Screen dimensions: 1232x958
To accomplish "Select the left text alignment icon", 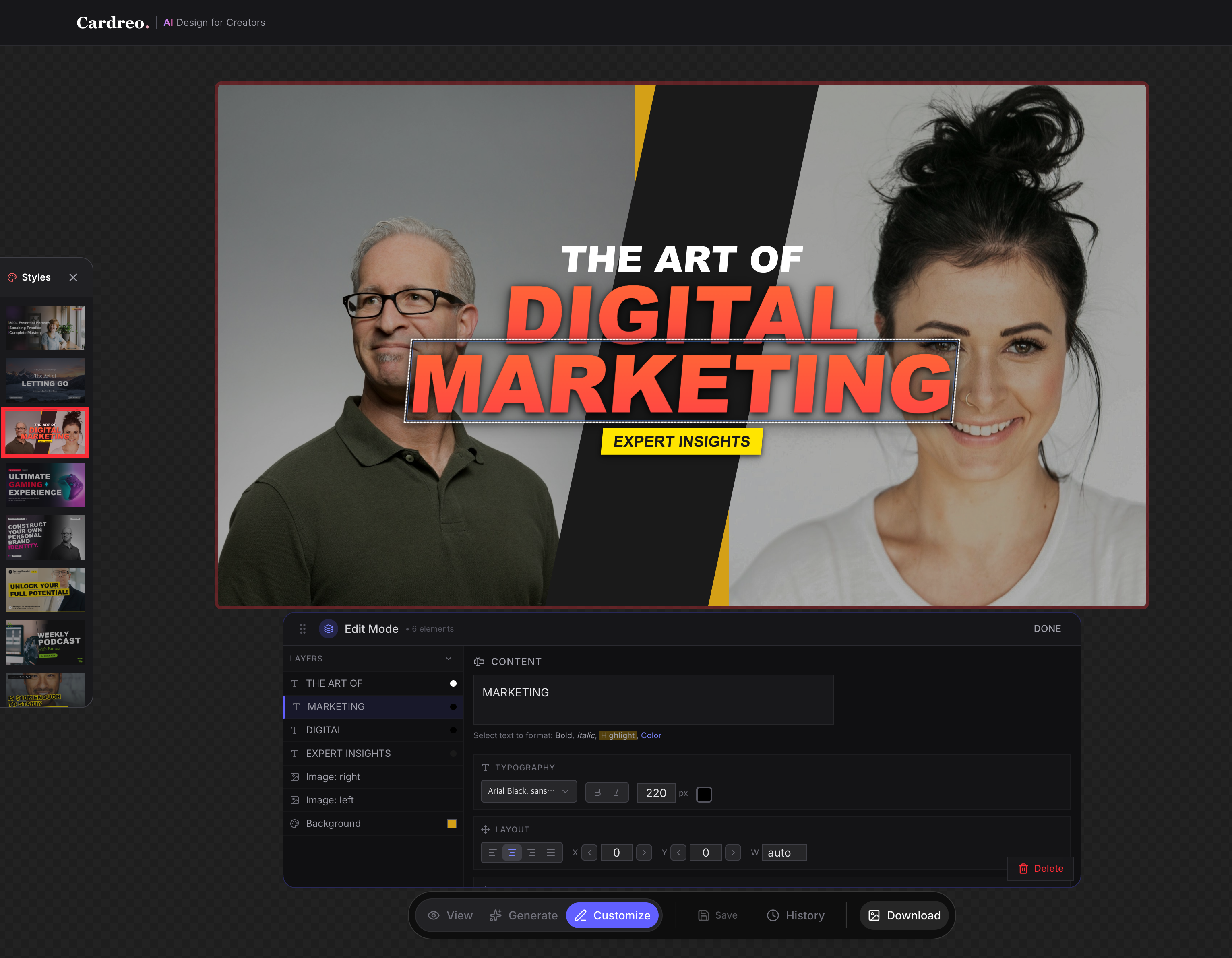I will click(492, 853).
